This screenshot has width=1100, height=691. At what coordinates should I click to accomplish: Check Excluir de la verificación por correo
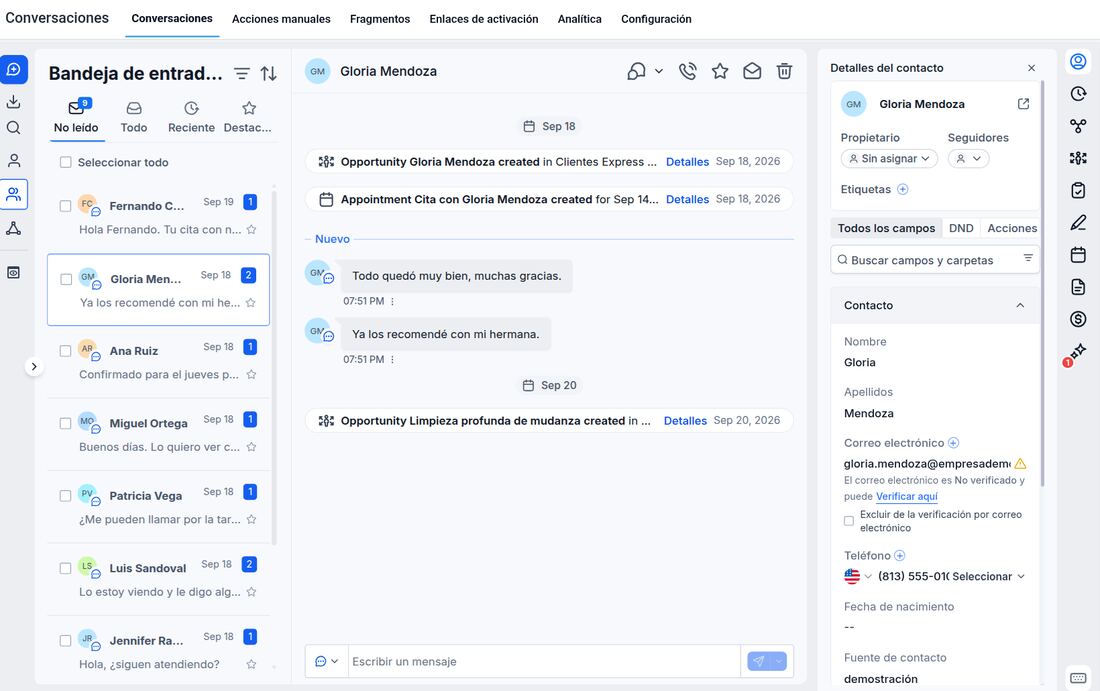point(849,521)
